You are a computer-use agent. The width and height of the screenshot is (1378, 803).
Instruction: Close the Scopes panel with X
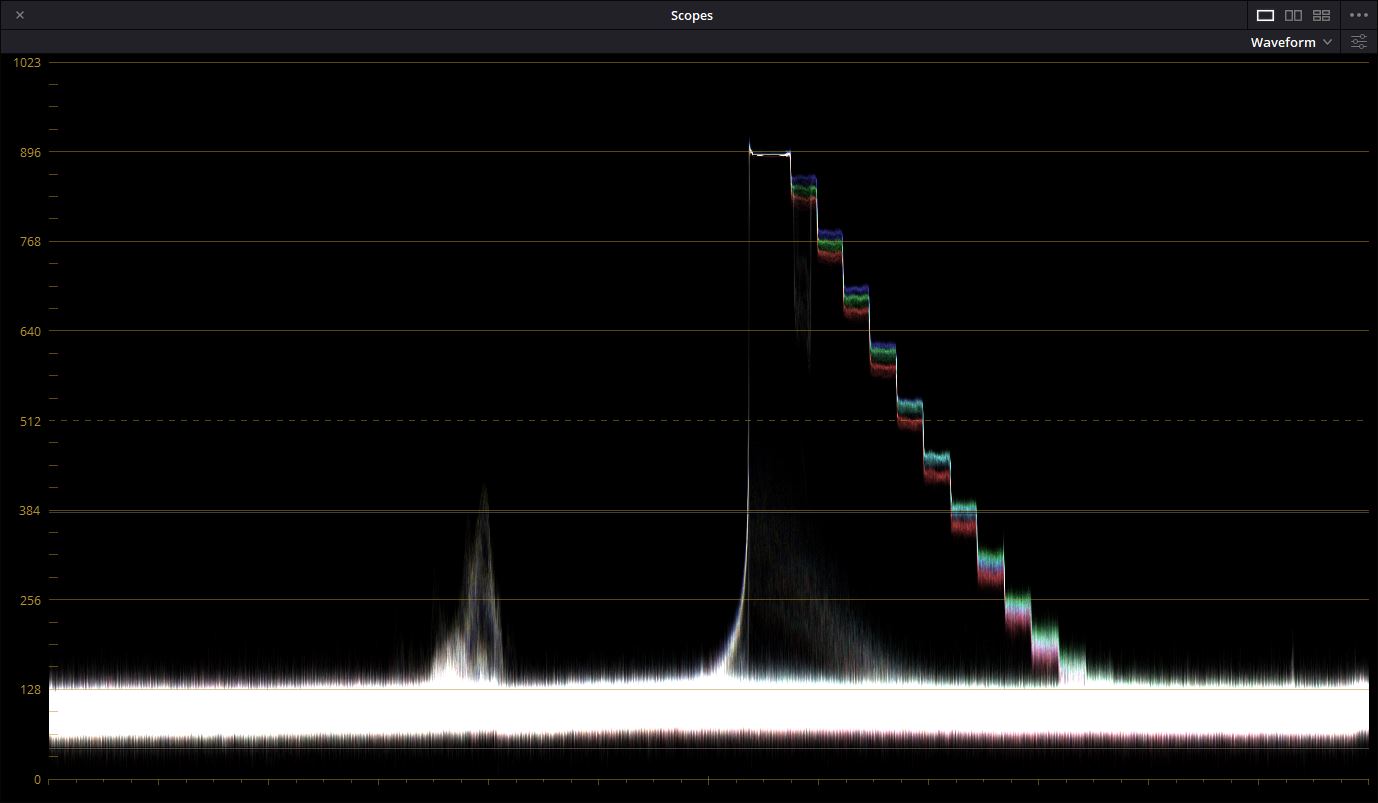click(20, 15)
